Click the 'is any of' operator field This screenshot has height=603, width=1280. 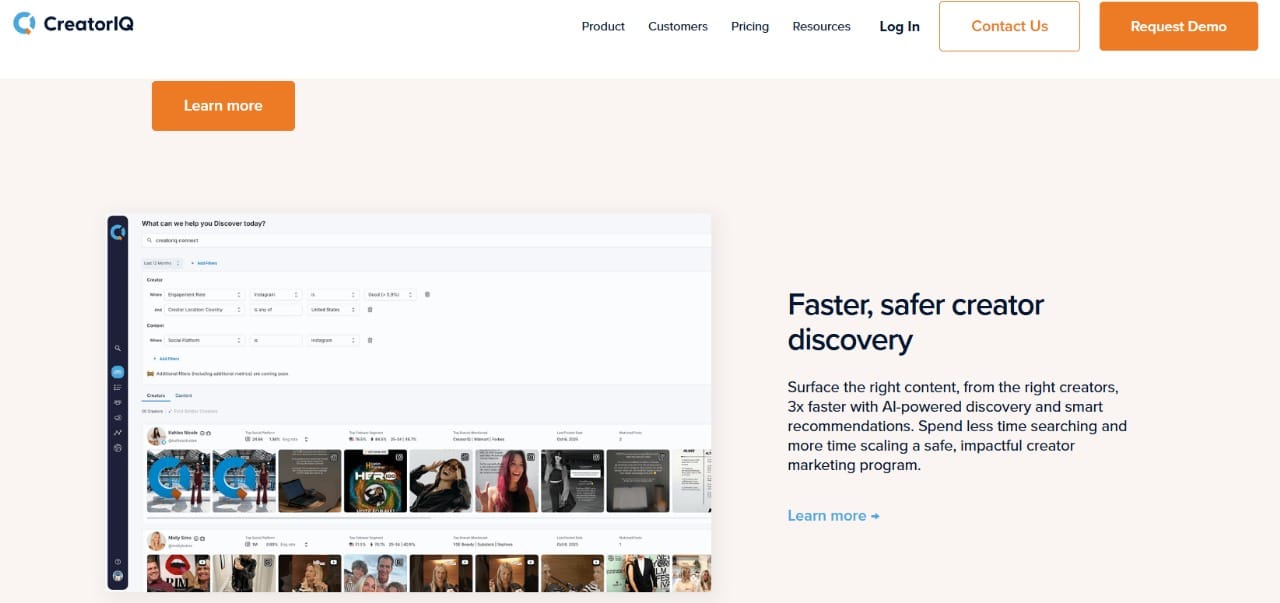tap(275, 310)
